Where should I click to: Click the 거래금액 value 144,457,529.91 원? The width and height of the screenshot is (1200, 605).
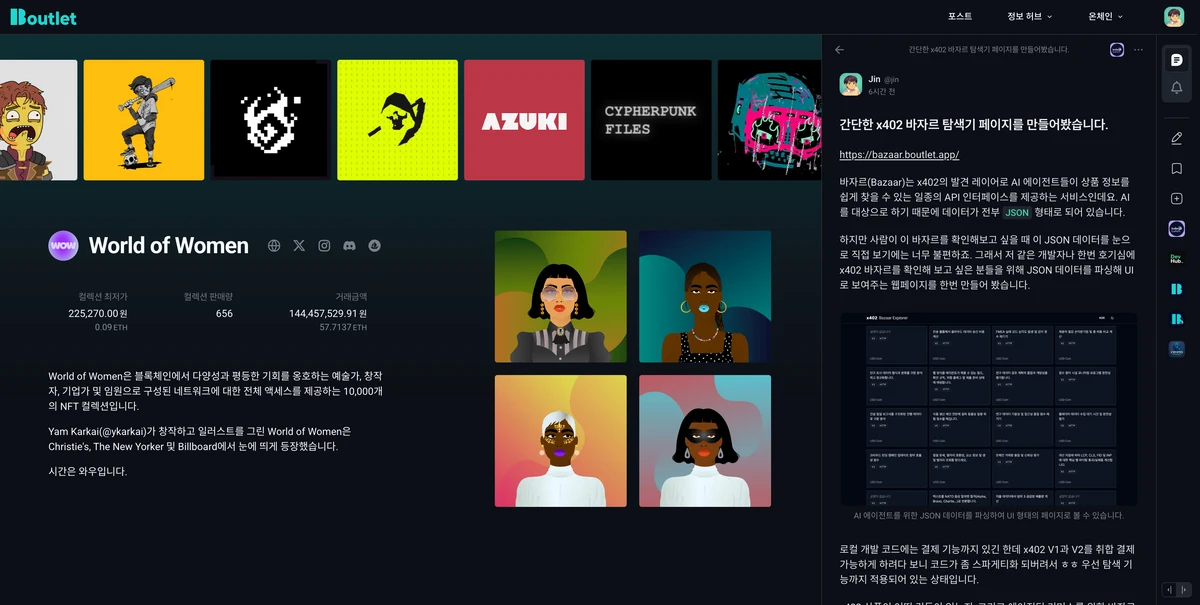point(328,313)
